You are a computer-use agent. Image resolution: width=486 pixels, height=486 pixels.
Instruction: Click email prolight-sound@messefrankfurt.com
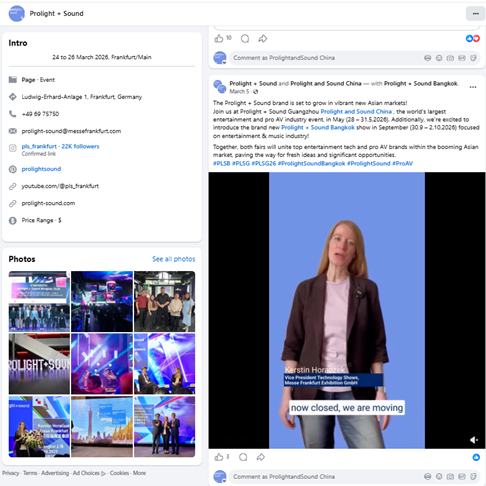tap(71, 131)
